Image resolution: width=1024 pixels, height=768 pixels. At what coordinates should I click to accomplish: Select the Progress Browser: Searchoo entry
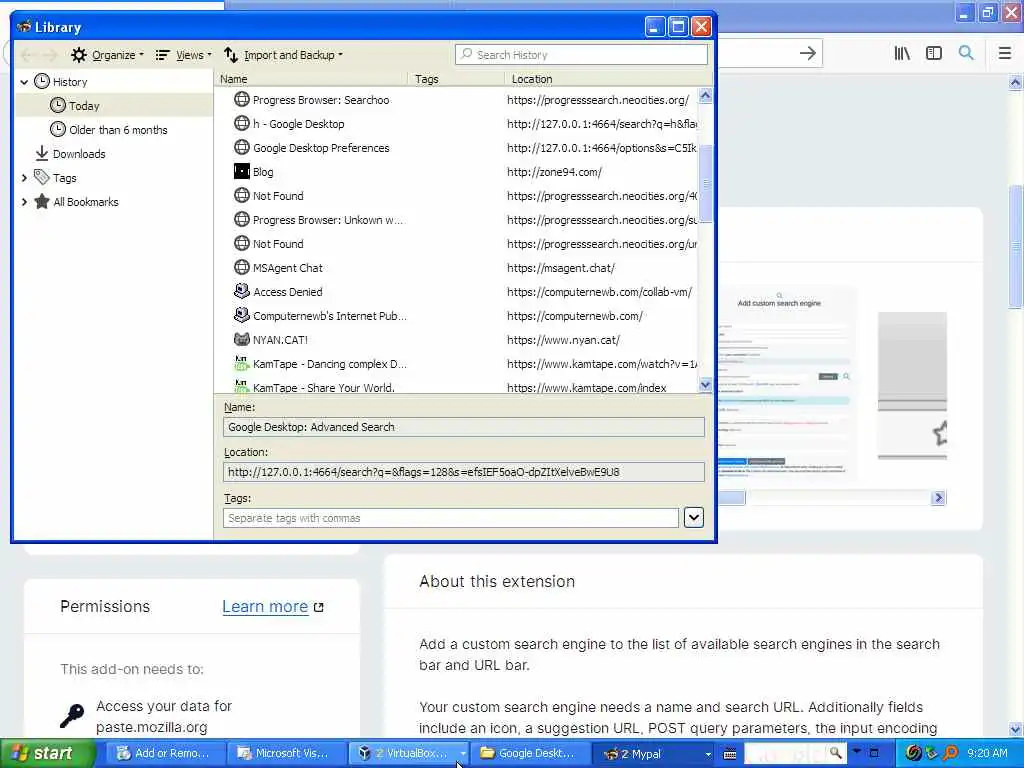click(321, 100)
